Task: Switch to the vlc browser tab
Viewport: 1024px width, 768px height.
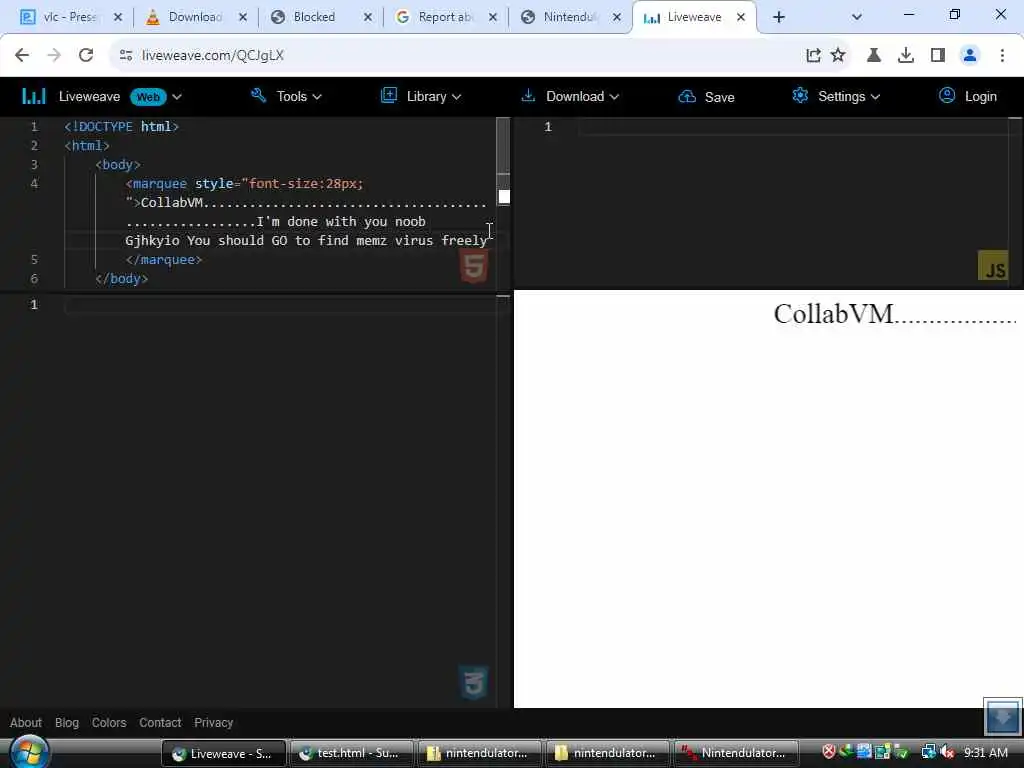Action: [x=70, y=17]
